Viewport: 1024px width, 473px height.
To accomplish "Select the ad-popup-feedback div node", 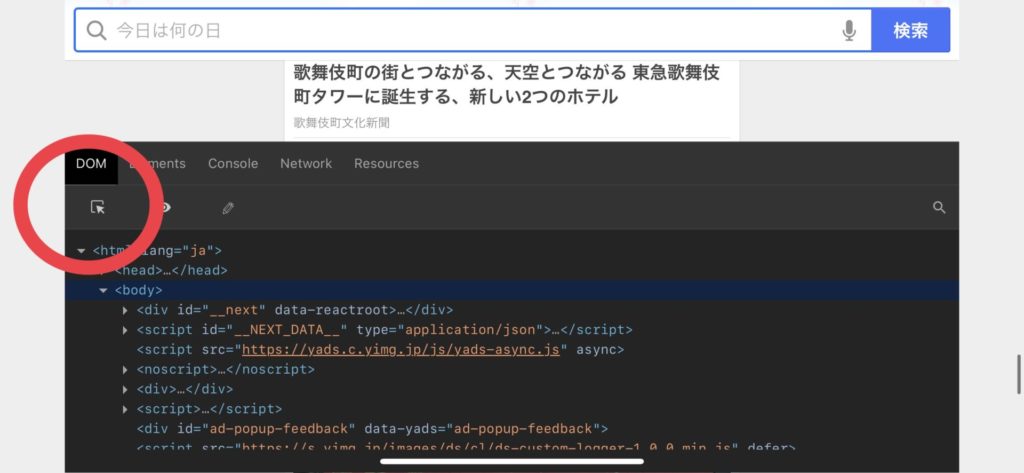I will [372, 428].
